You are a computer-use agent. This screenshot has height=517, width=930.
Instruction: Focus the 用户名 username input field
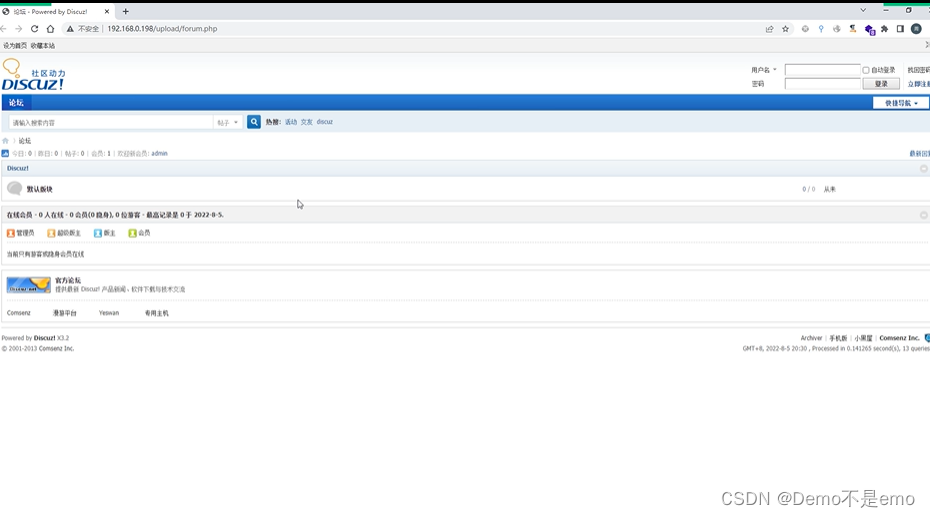pos(822,70)
